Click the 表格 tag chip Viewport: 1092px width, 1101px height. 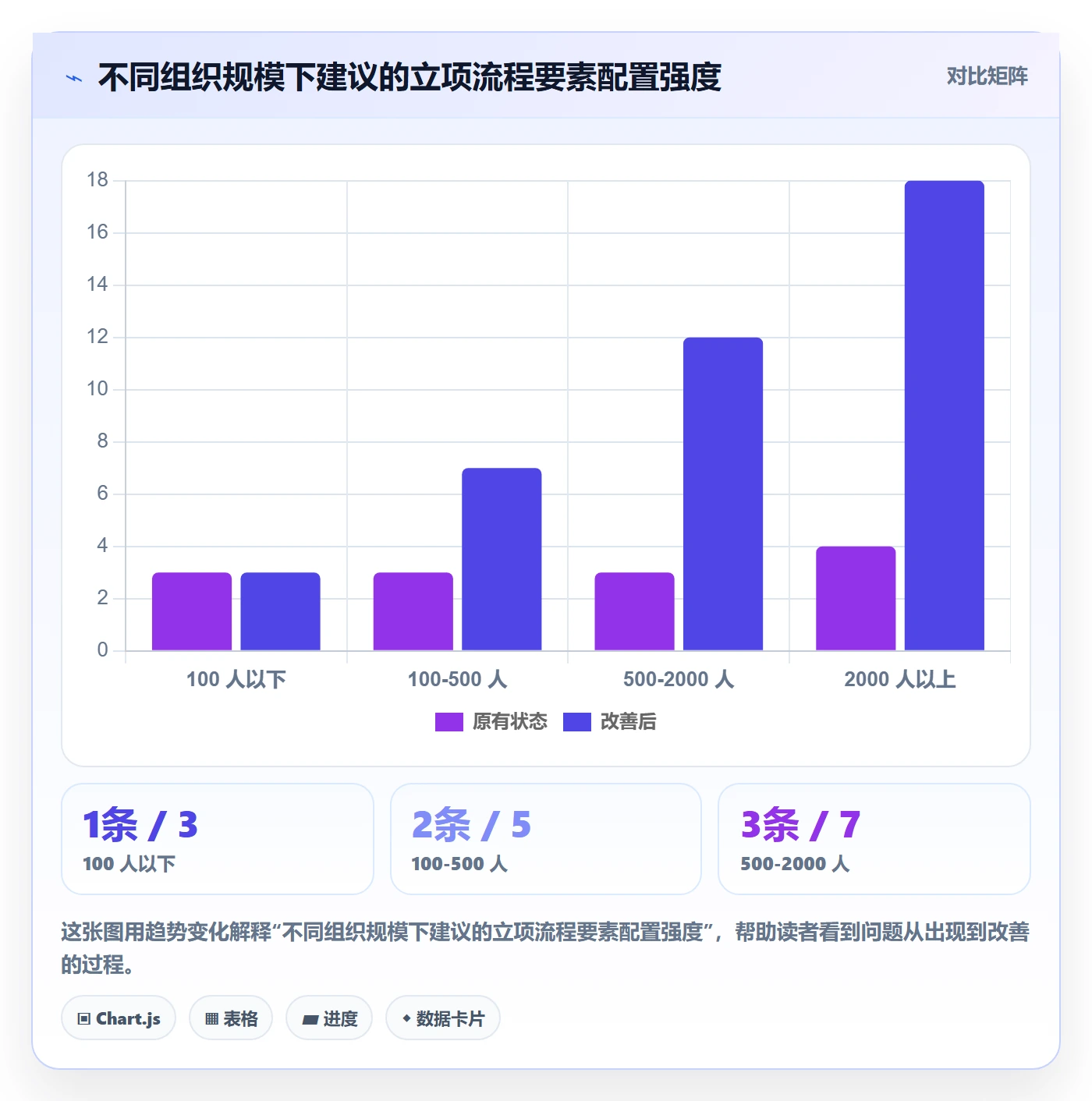point(231,1018)
